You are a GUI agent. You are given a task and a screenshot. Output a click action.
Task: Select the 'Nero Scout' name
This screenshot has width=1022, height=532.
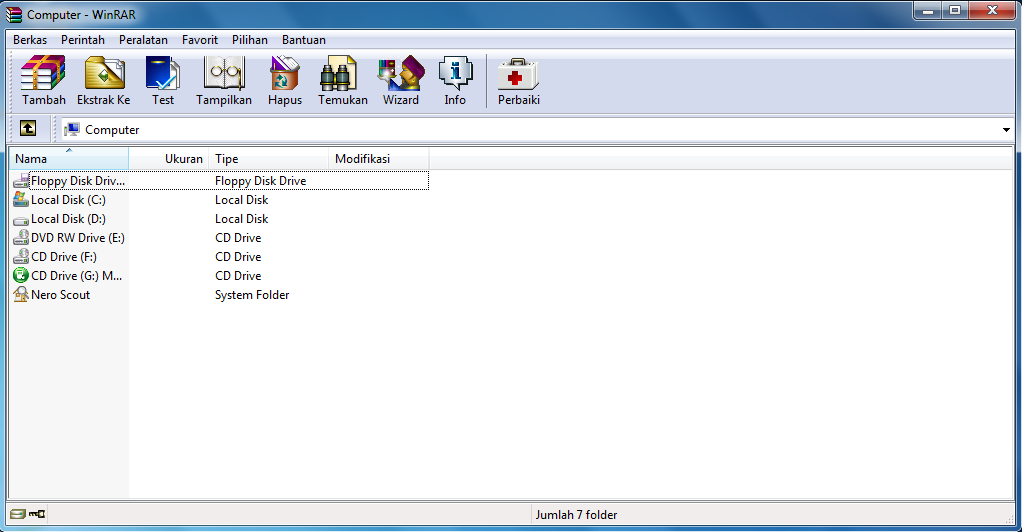pos(61,295)
